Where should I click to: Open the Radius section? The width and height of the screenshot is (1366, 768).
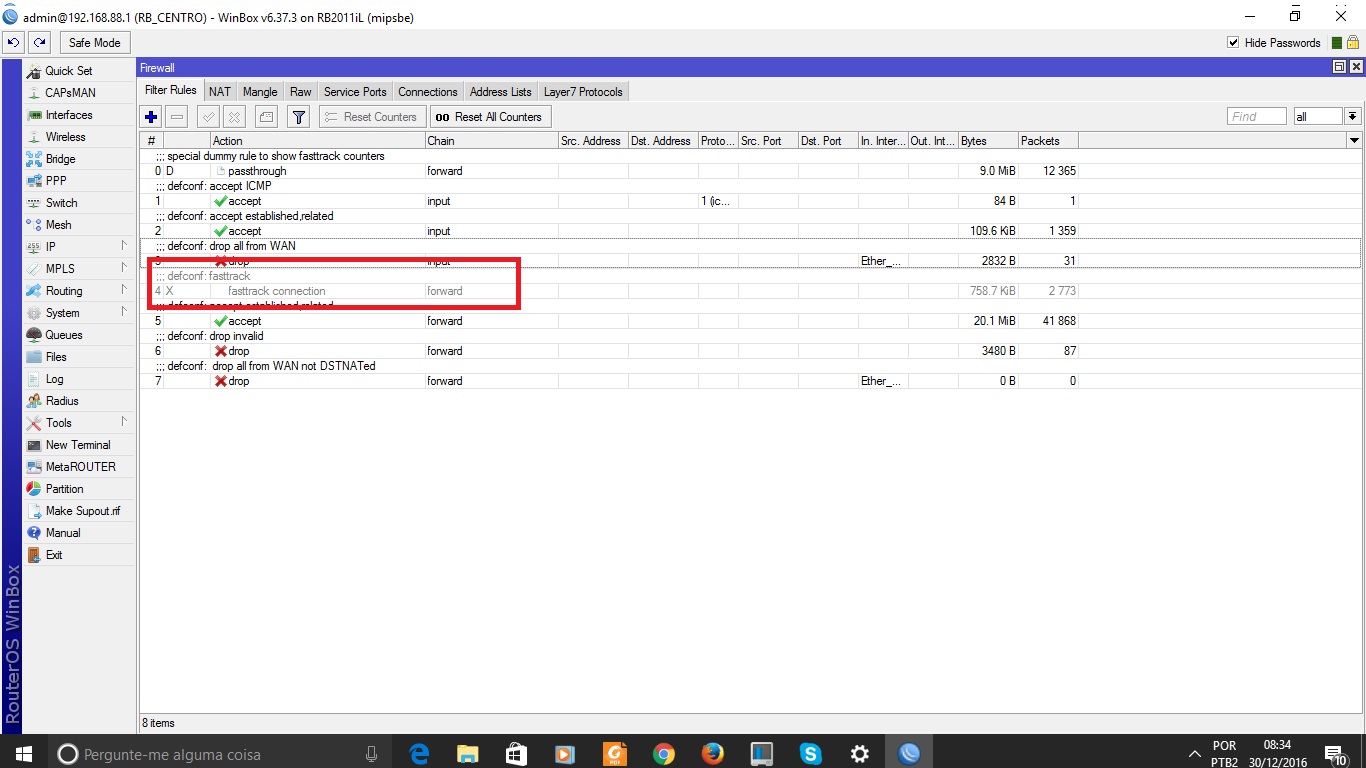pyautogui.click(x=79, y=401)
